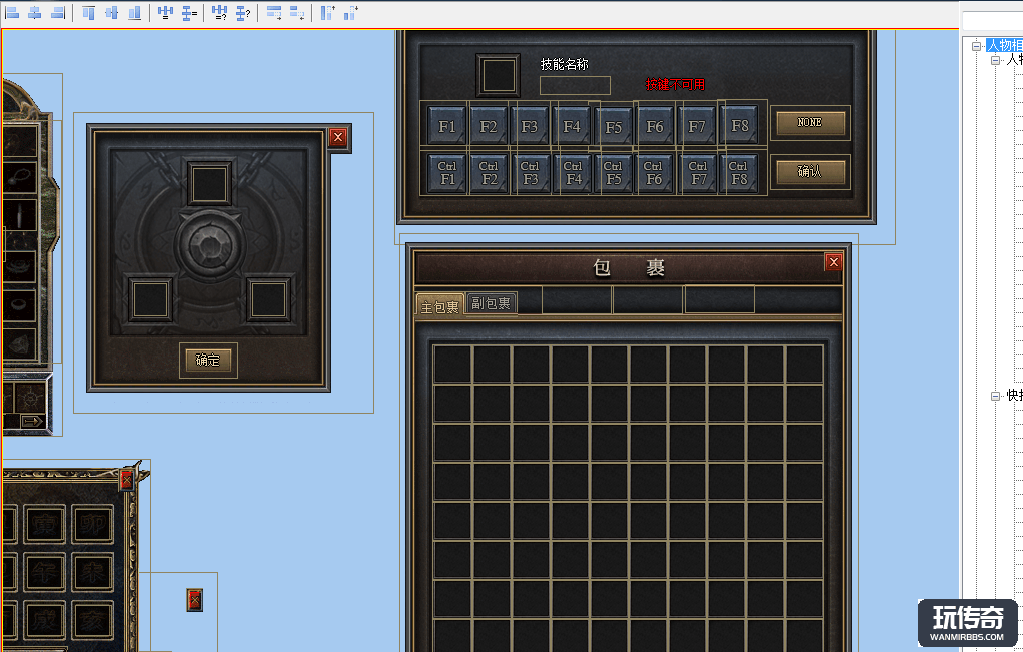Click the F6 hotkey button
This screenshot has width=1023, height=652.
(x=655, y=126)
